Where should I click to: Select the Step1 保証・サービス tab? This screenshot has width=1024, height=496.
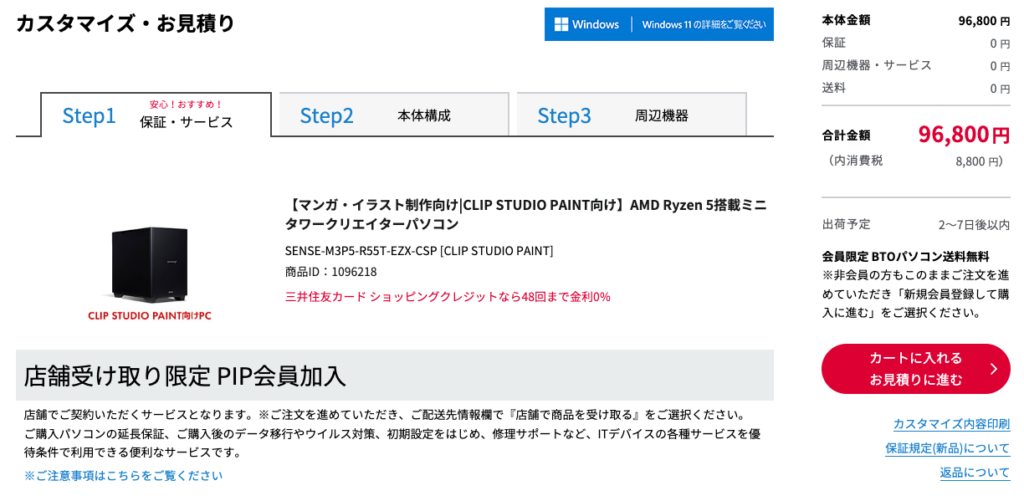[x=155, y=116]
